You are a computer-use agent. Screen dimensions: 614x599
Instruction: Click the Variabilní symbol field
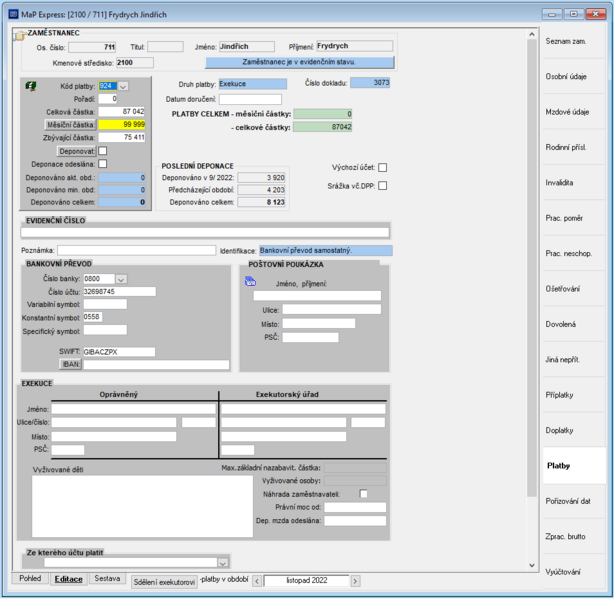105,305
